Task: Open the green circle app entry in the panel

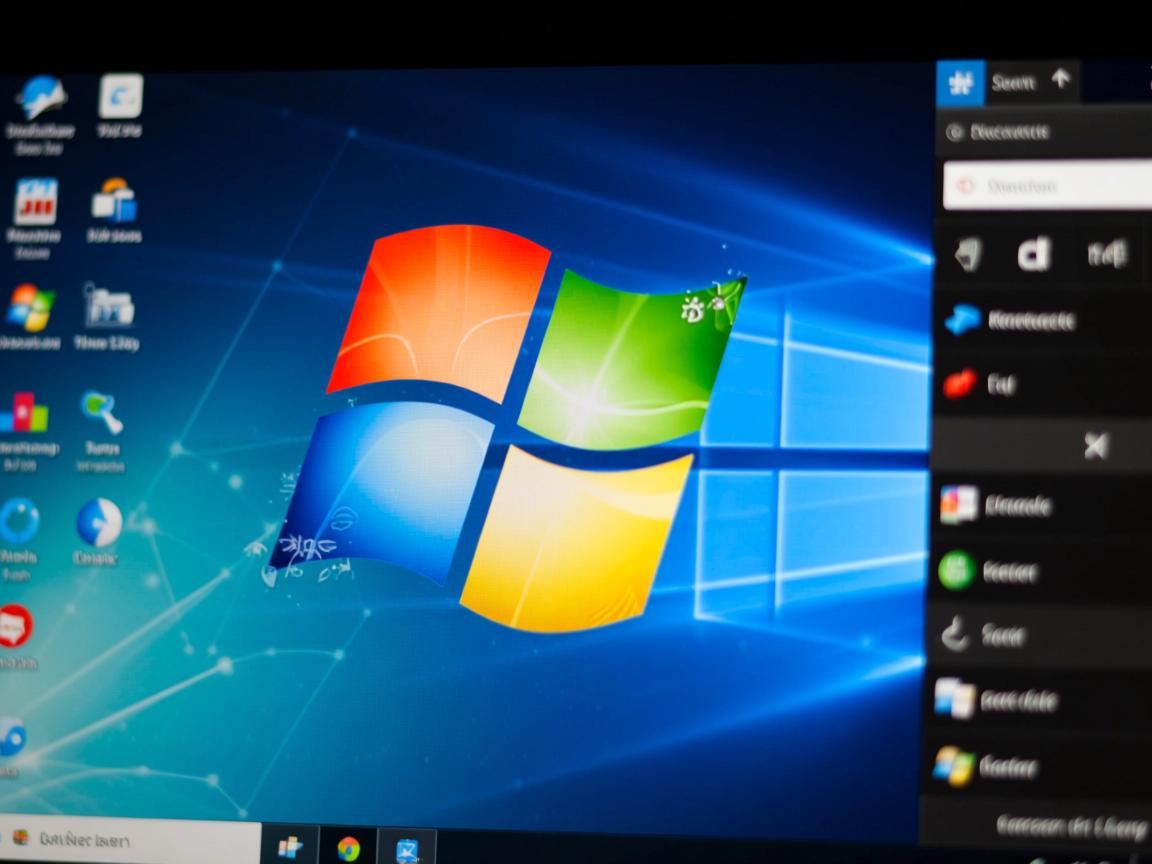Action: point(956,571)
